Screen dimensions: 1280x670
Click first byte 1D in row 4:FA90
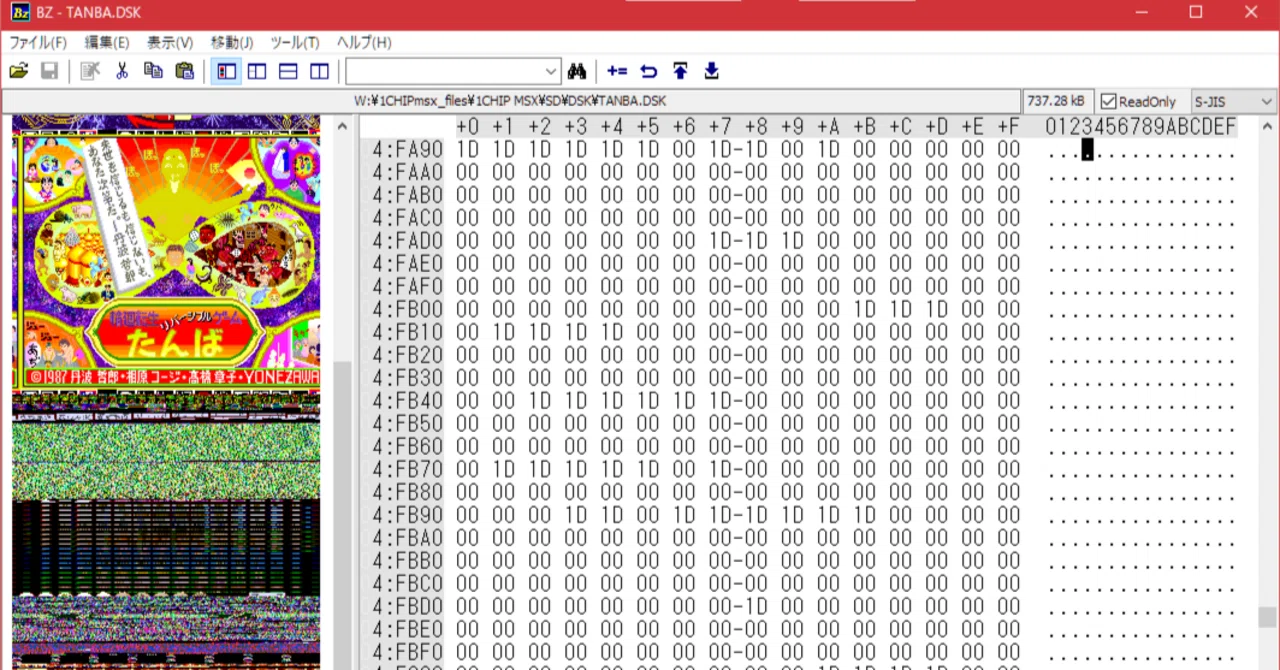coord(467,149)
